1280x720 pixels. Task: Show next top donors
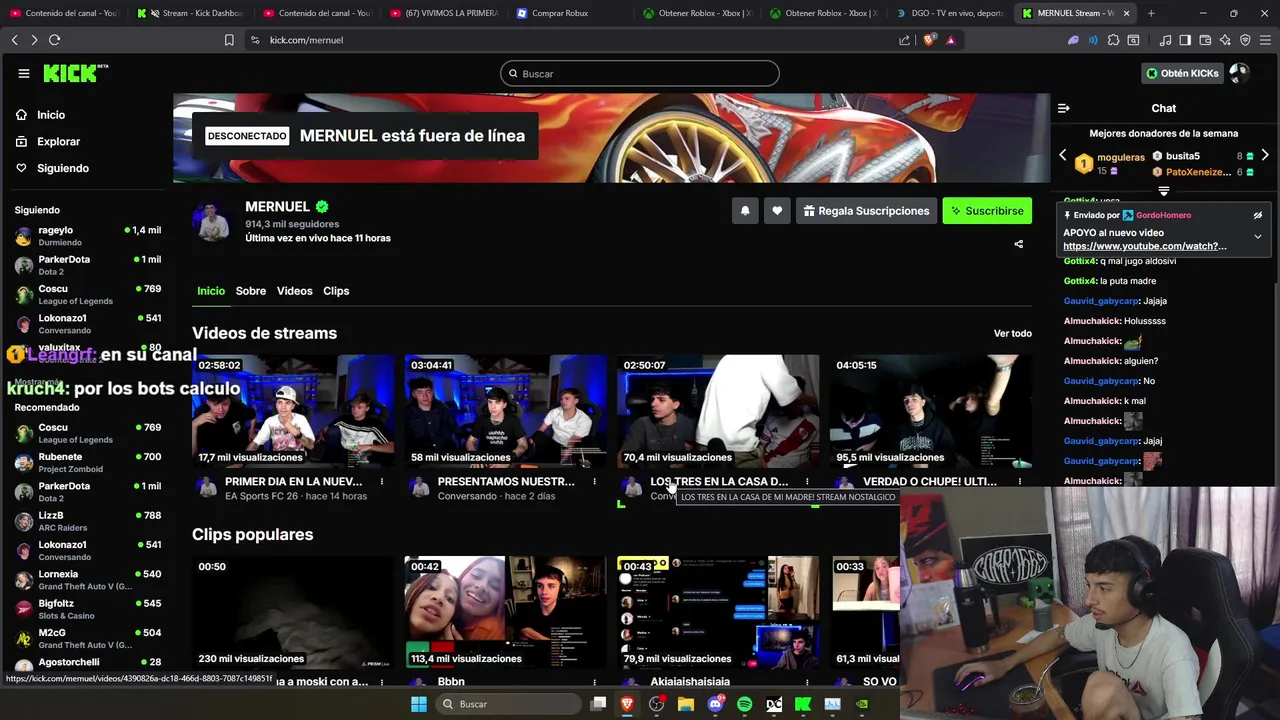(x=1265, y=155)
